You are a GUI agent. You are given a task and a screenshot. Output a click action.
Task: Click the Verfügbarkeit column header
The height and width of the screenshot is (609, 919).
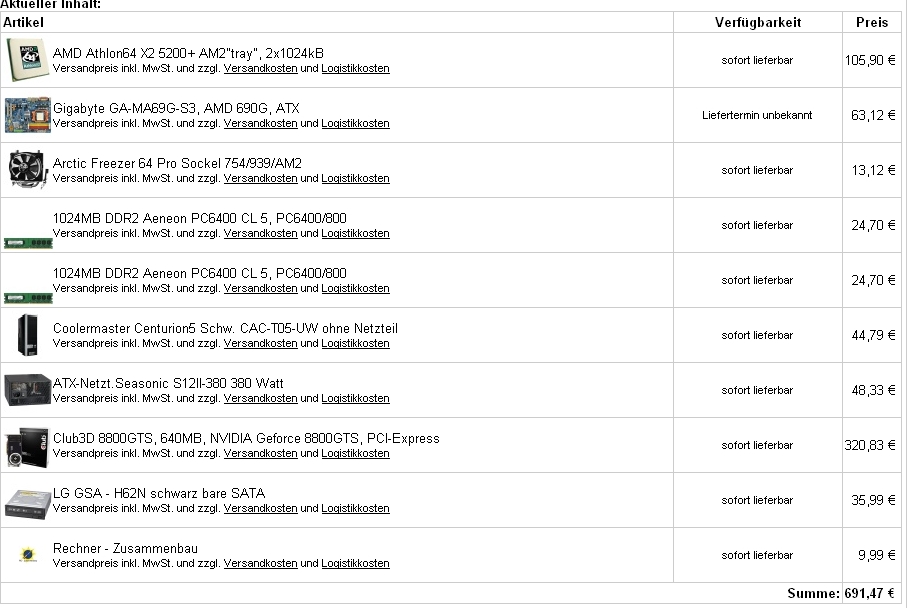757,22
